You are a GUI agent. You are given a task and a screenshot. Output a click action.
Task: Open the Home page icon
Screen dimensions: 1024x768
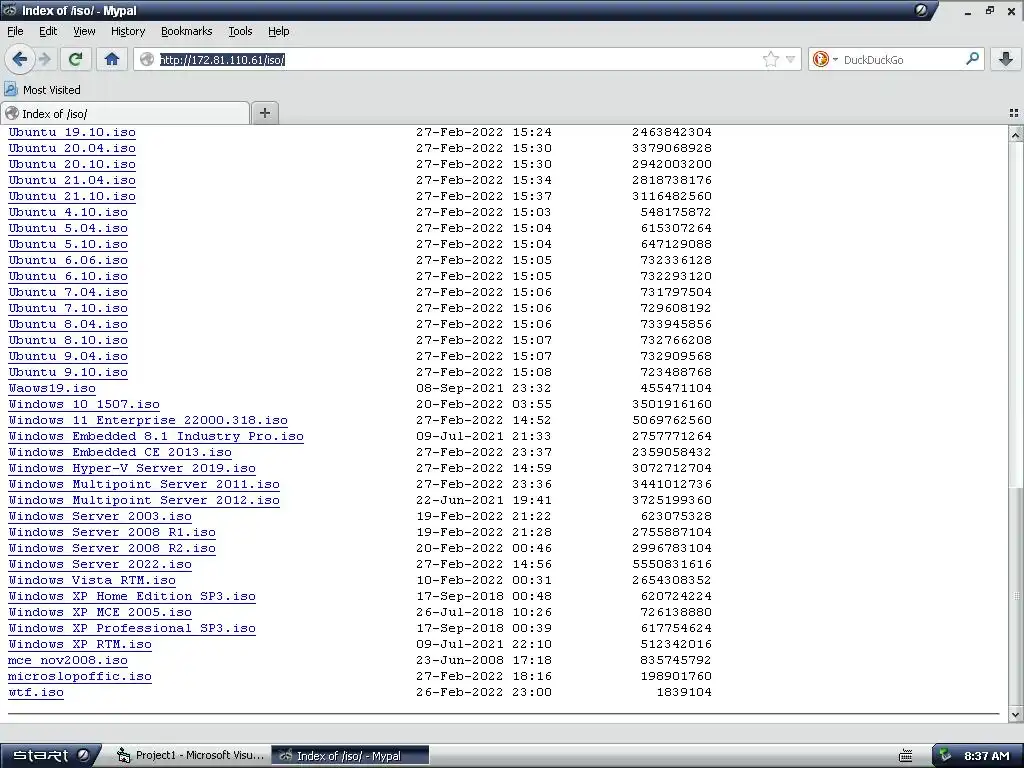tap(112, 59)
